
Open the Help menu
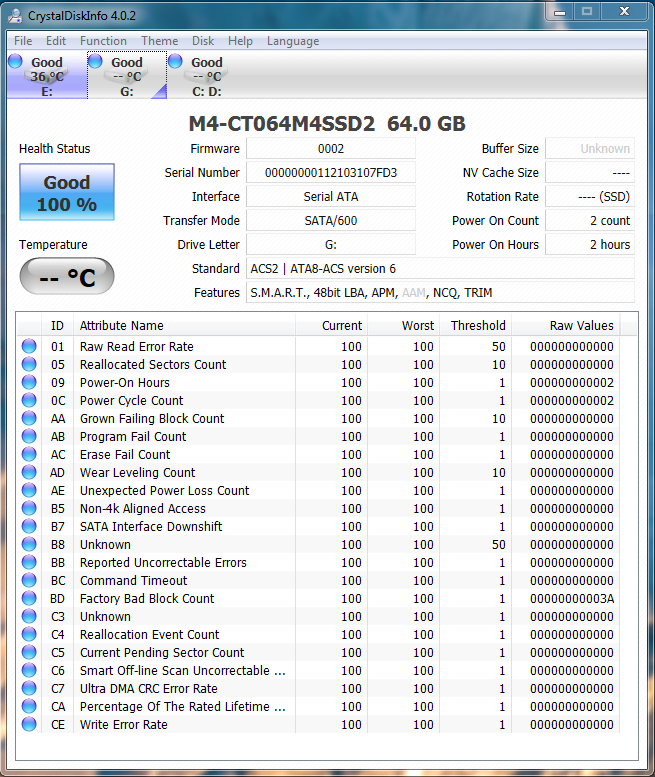pyautogui.click(x=240, y=41)
